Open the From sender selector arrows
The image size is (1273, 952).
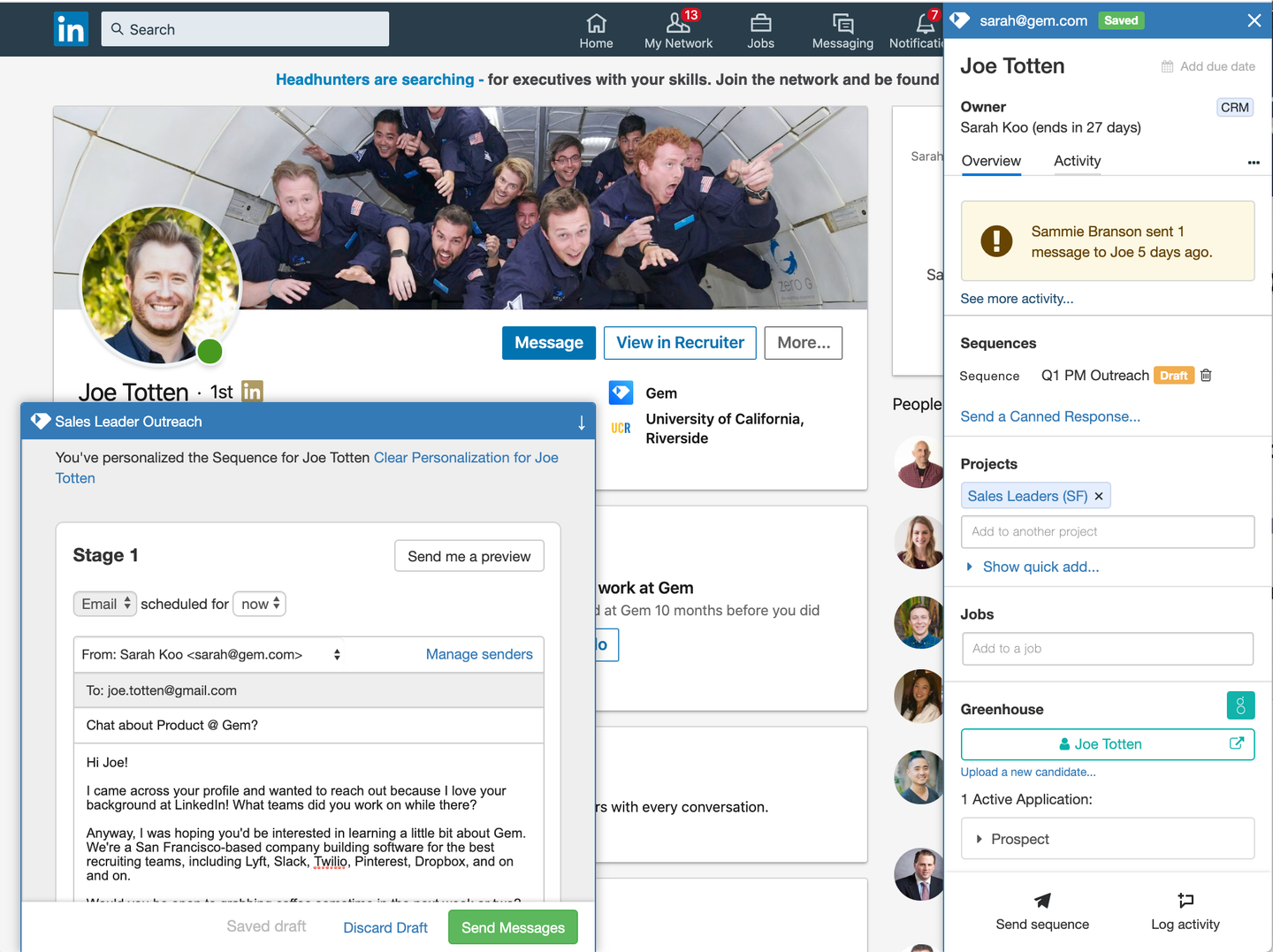[x=337, y=654]
